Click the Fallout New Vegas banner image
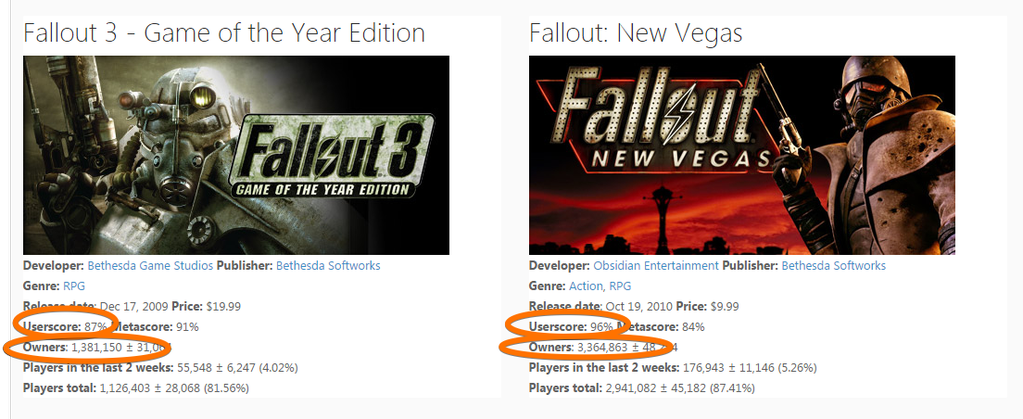The width and height of the screenshot is (1023, 419). (742, 155)
